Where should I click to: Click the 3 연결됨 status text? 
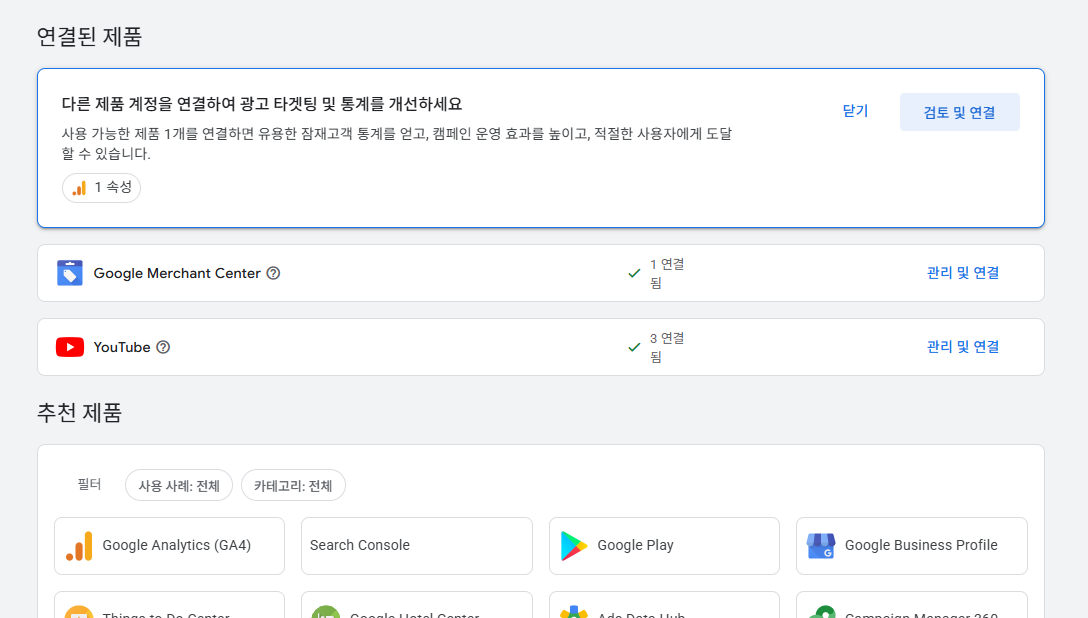pyautogui.click(x=667, y=347)
